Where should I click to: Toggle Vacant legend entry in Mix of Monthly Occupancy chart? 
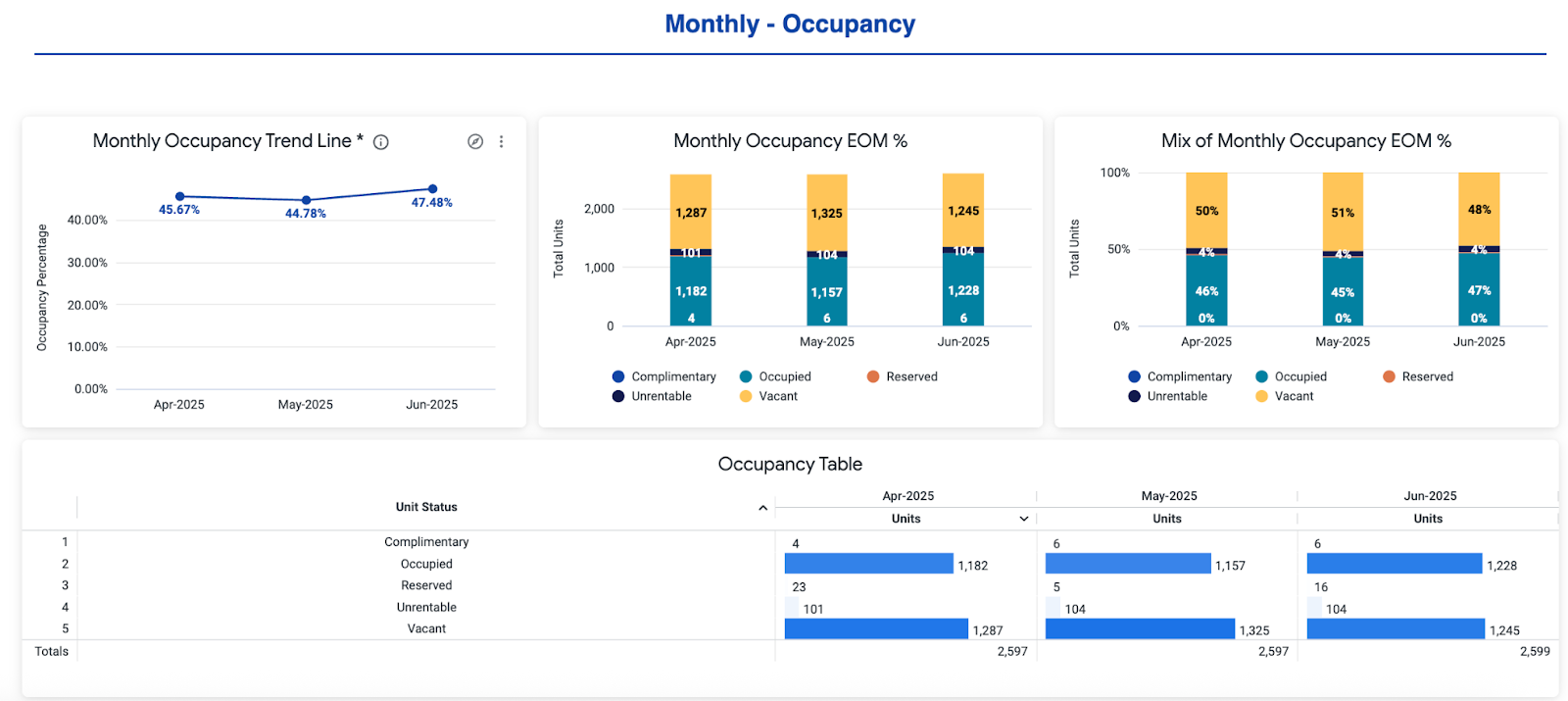[x=1294, y=396]
